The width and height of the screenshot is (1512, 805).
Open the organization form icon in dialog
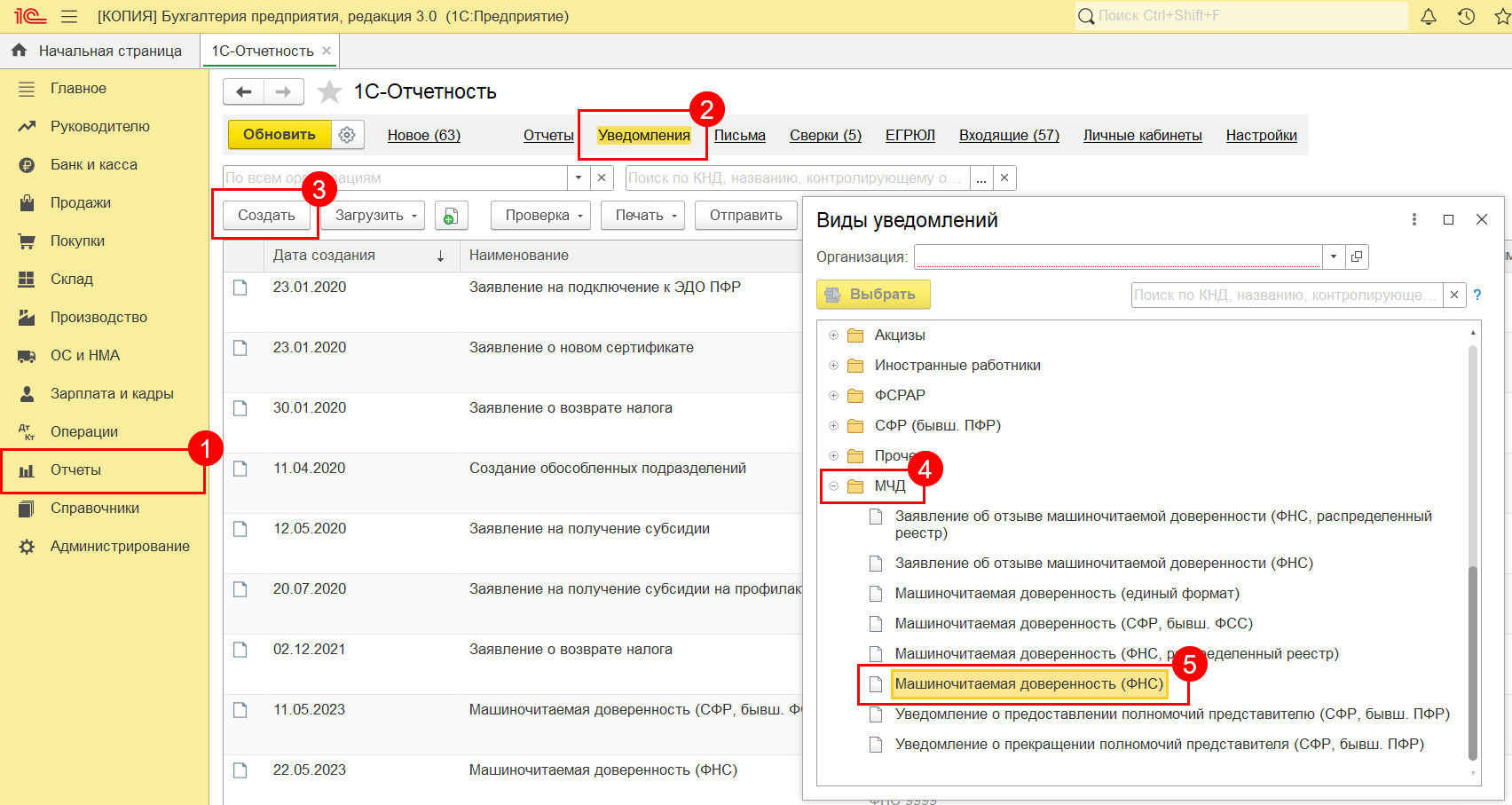pyautogui.click(x=1356, y=257)
